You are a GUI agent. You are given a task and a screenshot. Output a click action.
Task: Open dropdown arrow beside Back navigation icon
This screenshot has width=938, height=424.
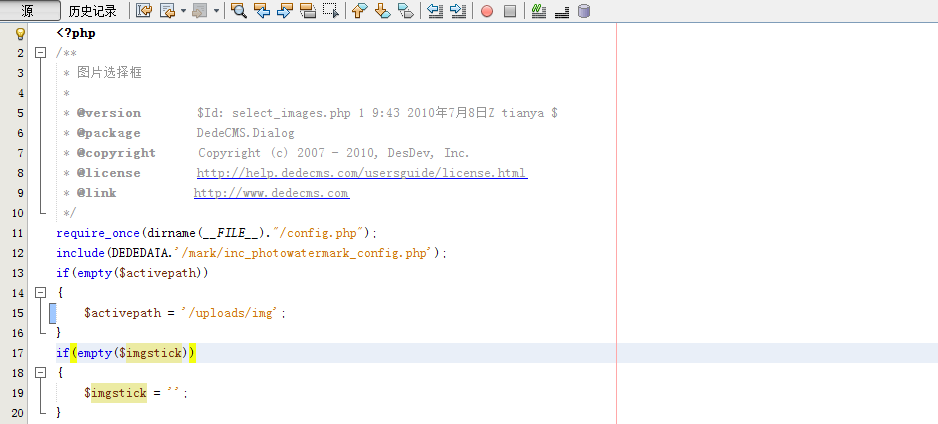[183, 12]
